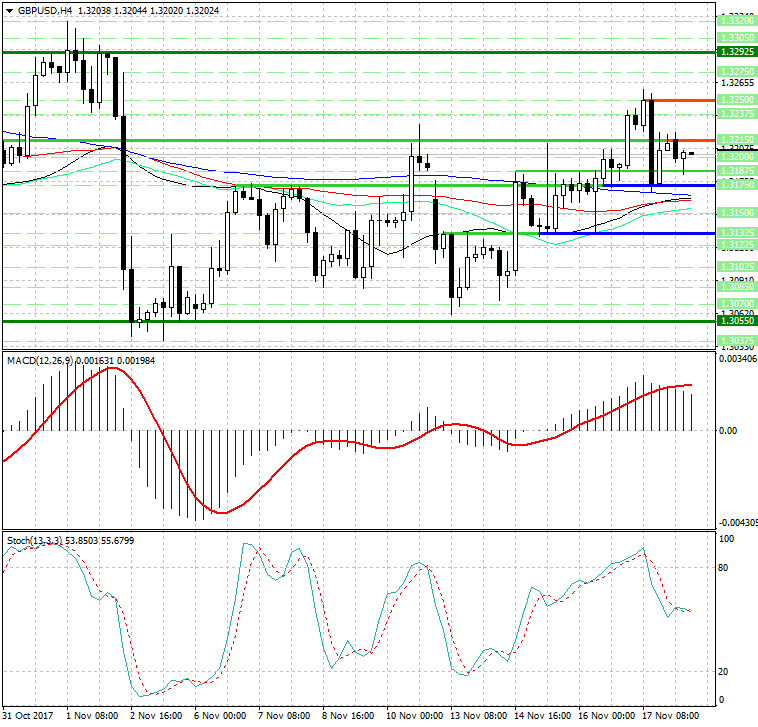Click the 1.31750 price level label
The width and height of the screenshot is (758, 727).
736,185
